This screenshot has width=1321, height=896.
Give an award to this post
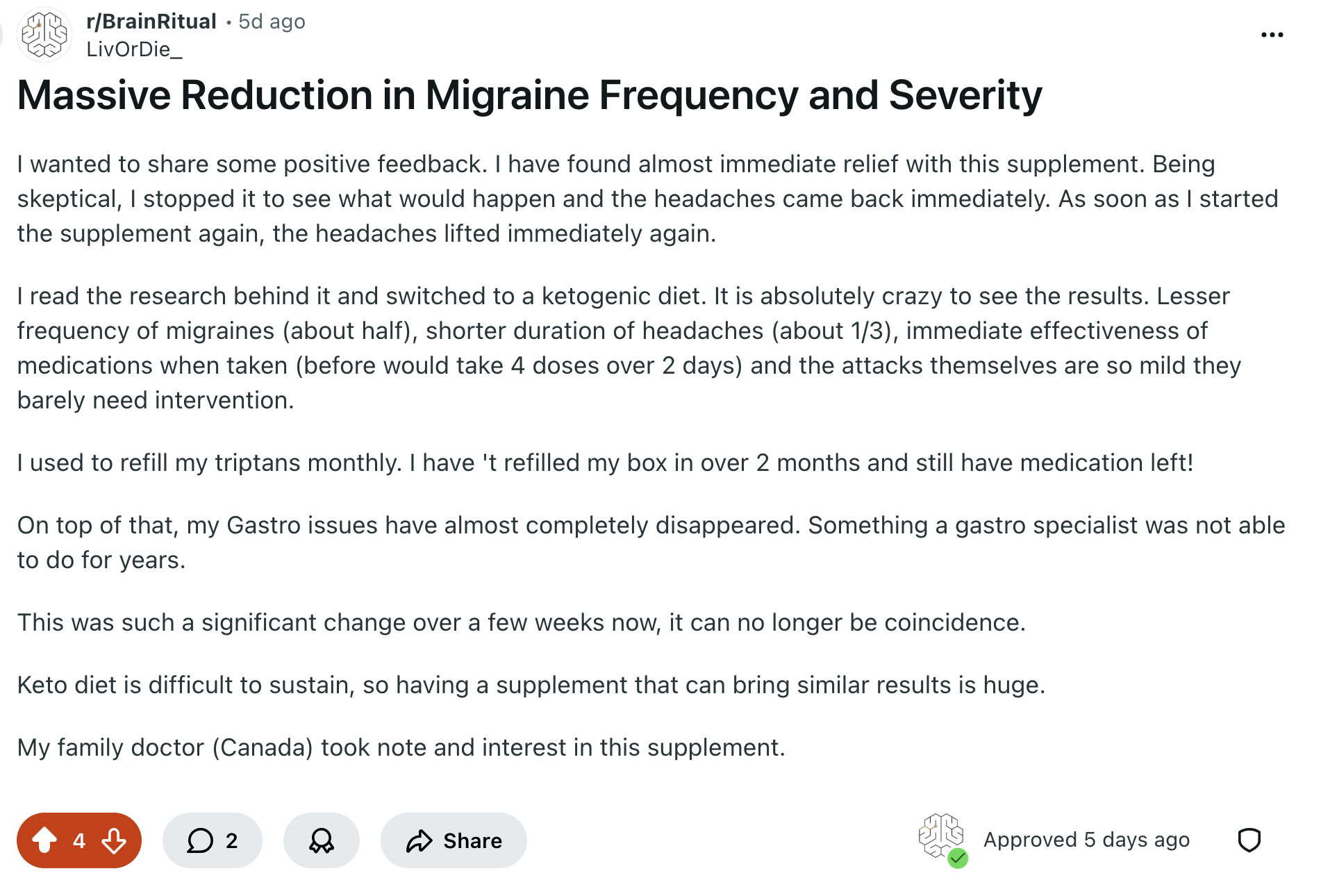[321, 840]
